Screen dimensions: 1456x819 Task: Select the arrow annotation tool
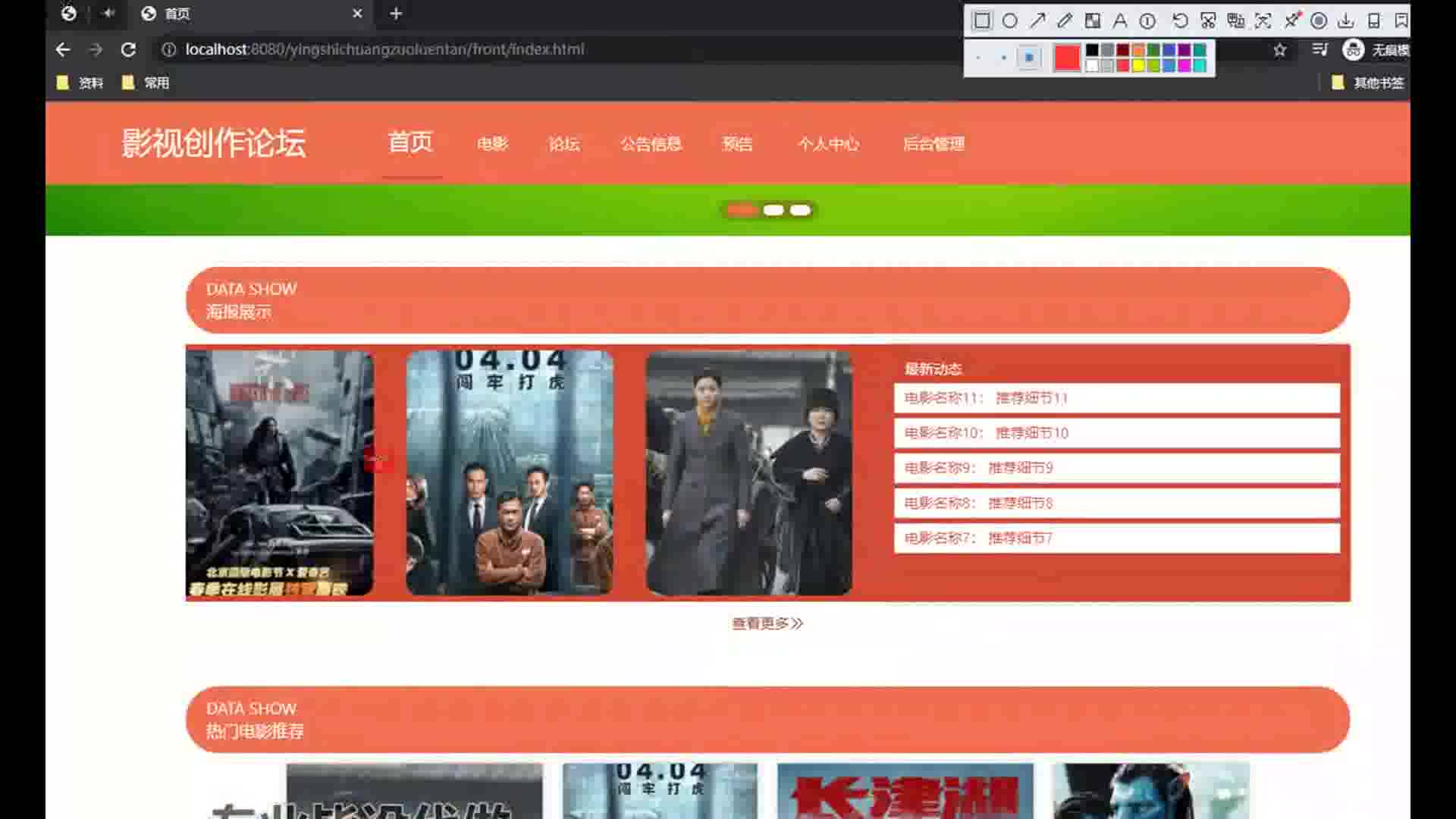tap(1037, 20)
